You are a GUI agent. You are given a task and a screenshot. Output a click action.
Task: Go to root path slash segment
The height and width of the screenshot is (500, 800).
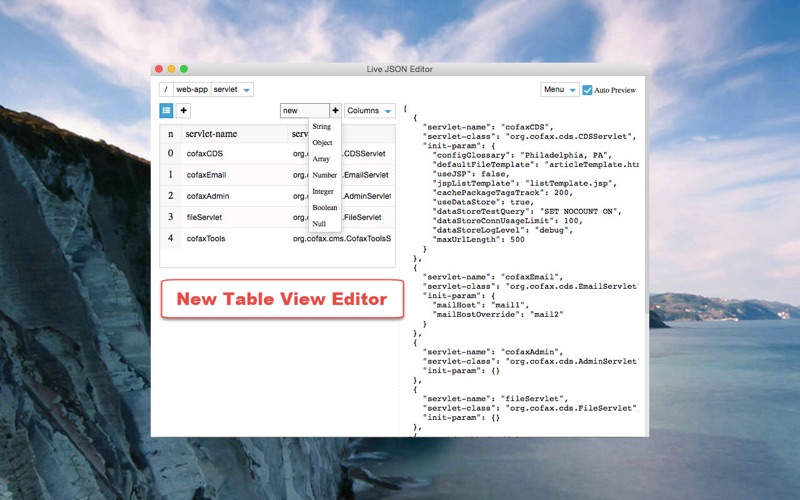point(166,89)
